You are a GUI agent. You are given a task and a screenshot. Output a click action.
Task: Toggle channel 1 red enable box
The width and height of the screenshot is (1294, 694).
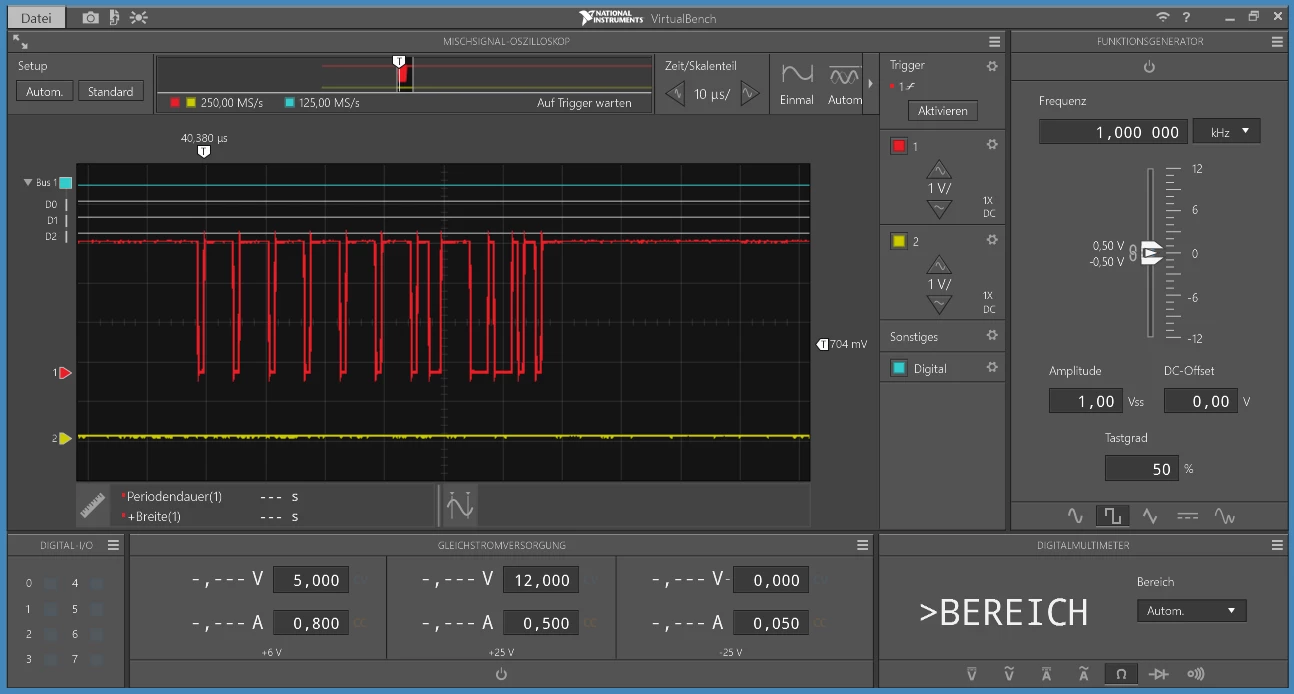pos(899,146)
